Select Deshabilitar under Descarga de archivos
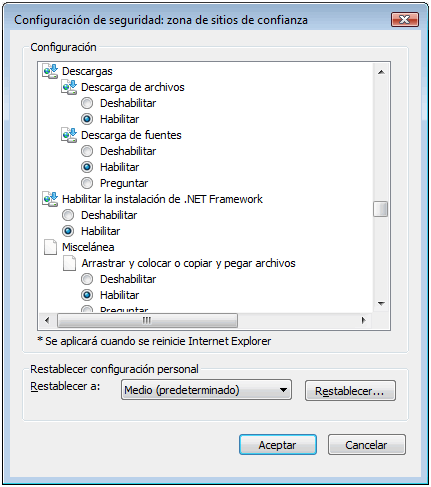Viewport: 431px width, 487px height. [87, 103]
